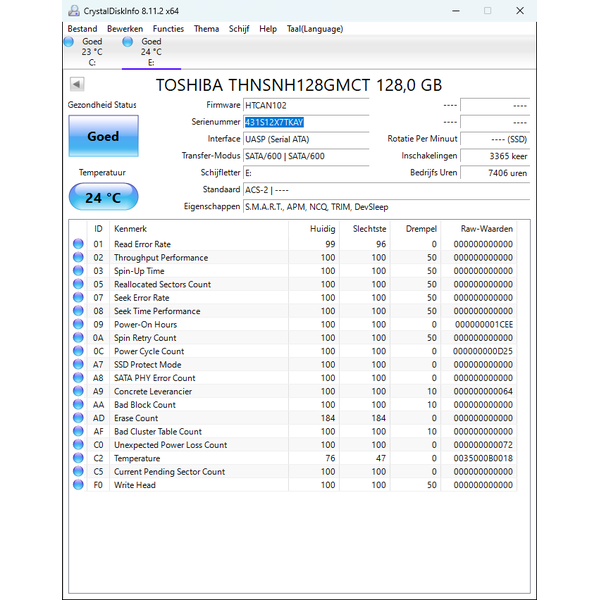Select raw value '000000000D25'
The width and height of the screenshot is (600, 600).
click(483, 351)
